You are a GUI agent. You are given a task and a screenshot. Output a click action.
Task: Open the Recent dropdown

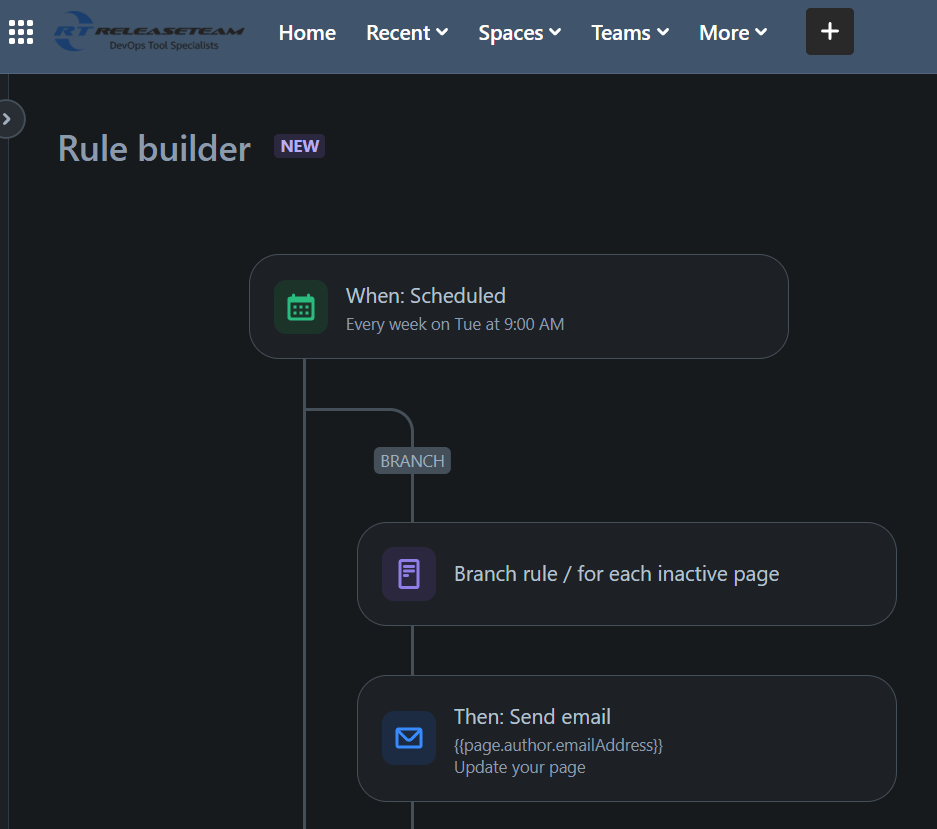click(x=406, y=32)
